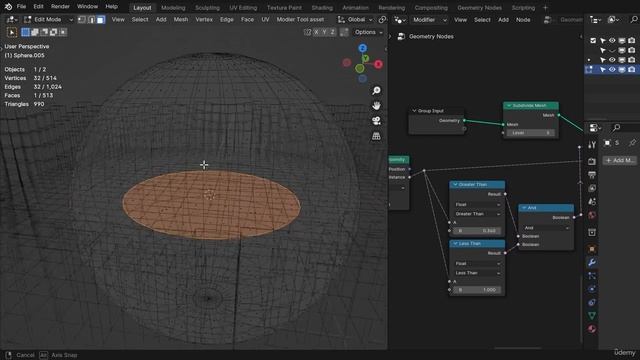Collapse the Group Input node
This screenshot has width=640, height=360.
[414, 111]
